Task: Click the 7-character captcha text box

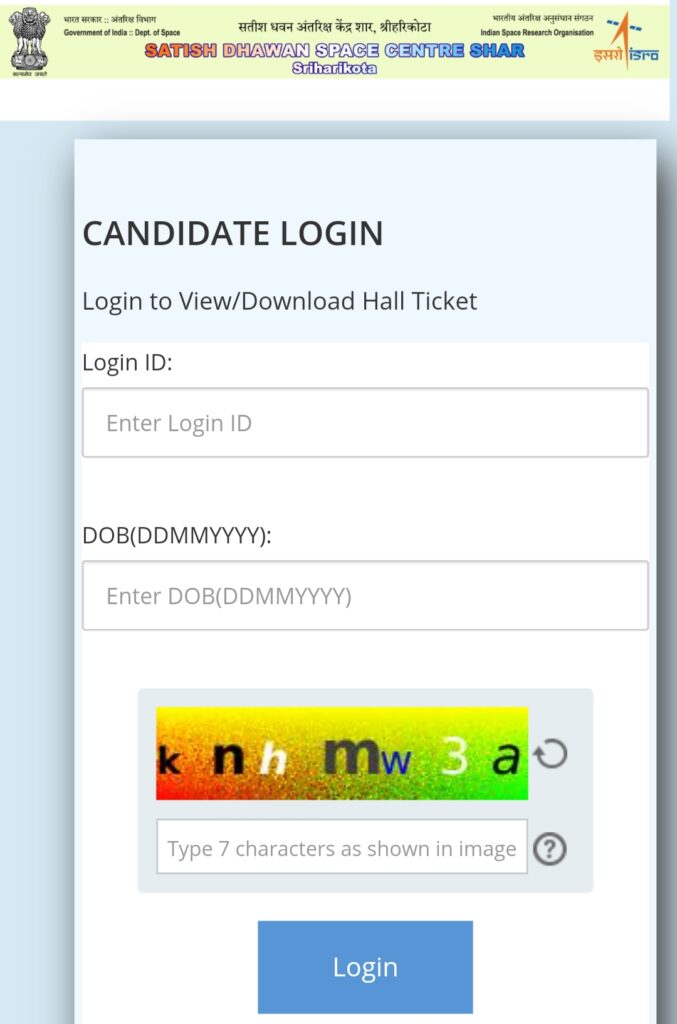Action: coord(341,848)
